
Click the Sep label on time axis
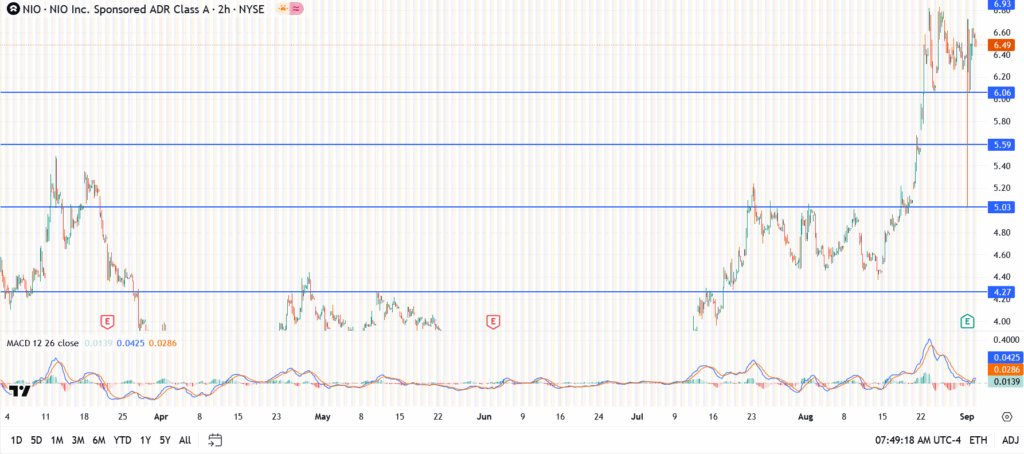coord(967,415)
